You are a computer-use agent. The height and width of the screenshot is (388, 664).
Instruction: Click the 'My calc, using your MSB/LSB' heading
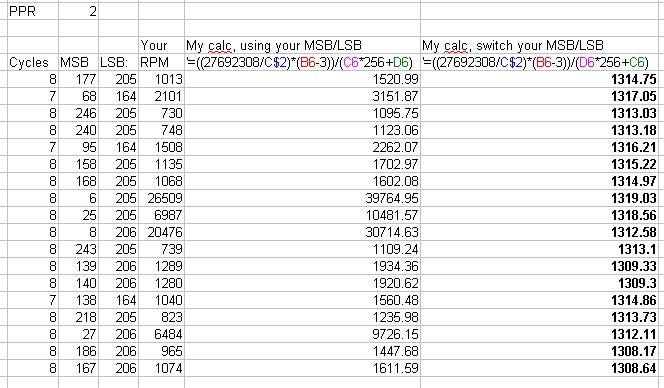(x=274, y=45)
